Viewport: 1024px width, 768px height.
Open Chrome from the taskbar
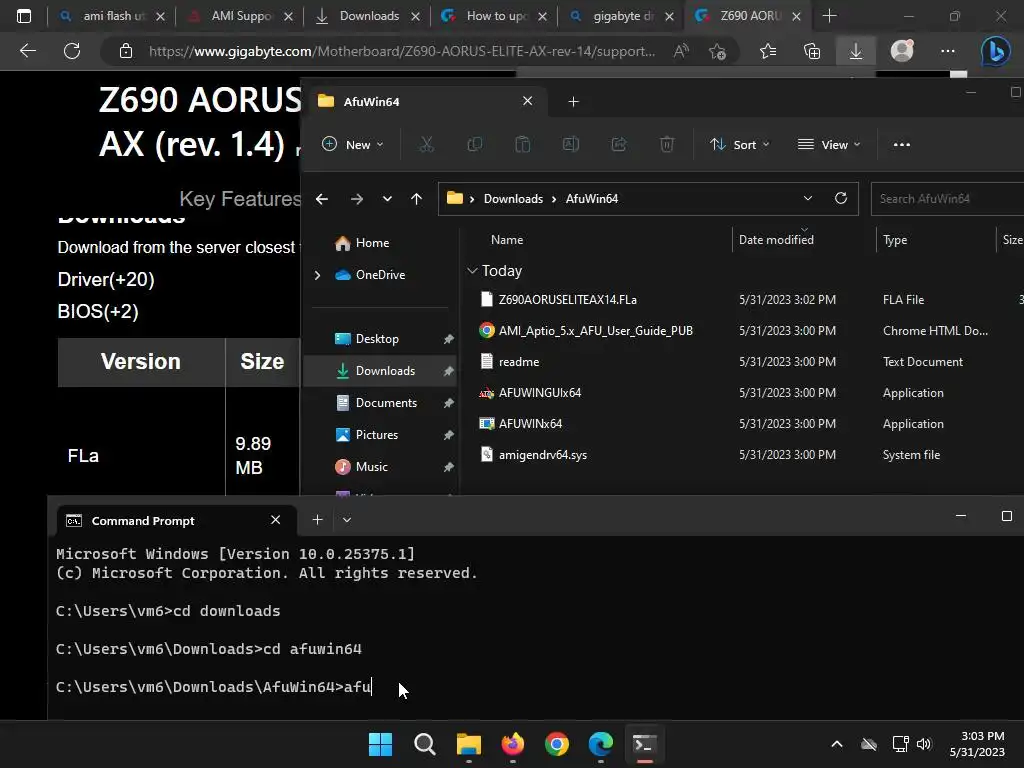[x=556, y=744]
